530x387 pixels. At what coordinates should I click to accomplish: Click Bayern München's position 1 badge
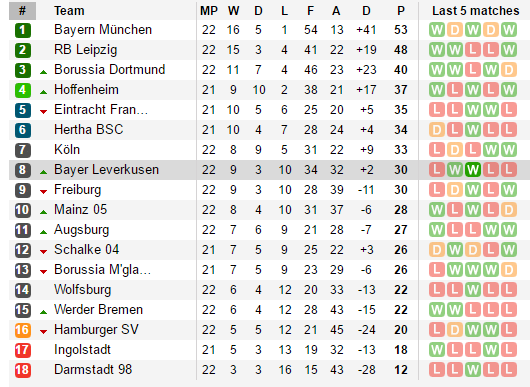[x=23, y=30]
